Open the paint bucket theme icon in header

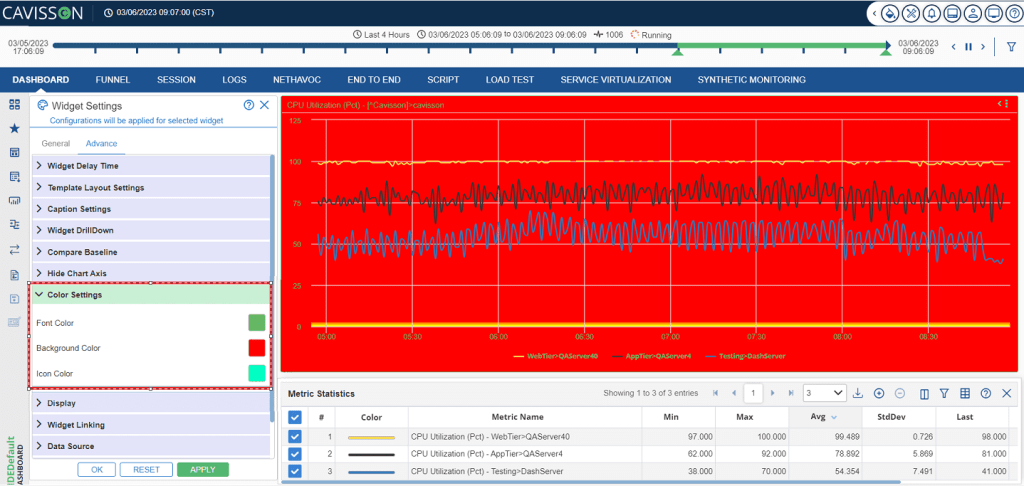coord(889,12)
